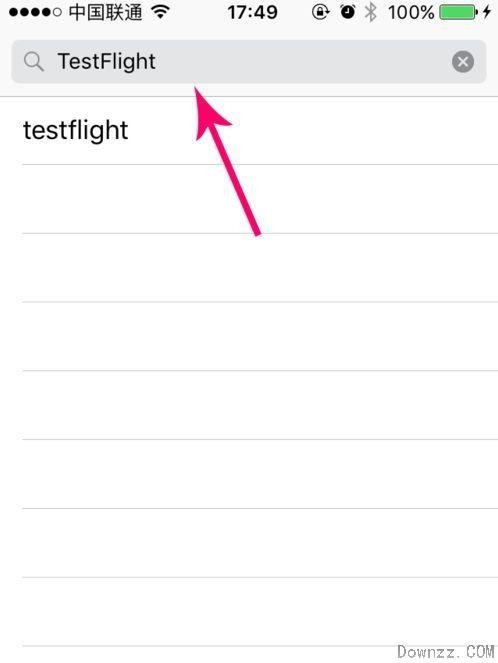Screen dimensions: 498x663
Task: Place cursor after the word TestFlight
Action: click(x=157, y=62)
